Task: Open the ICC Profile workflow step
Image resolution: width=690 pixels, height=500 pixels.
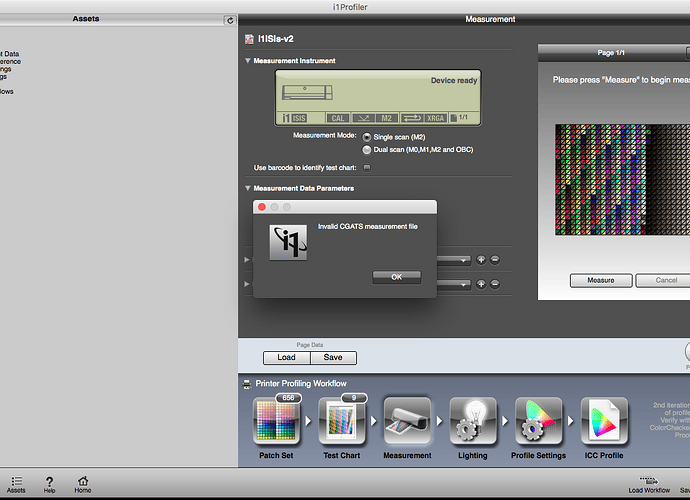Action: [x=604, y=421]
